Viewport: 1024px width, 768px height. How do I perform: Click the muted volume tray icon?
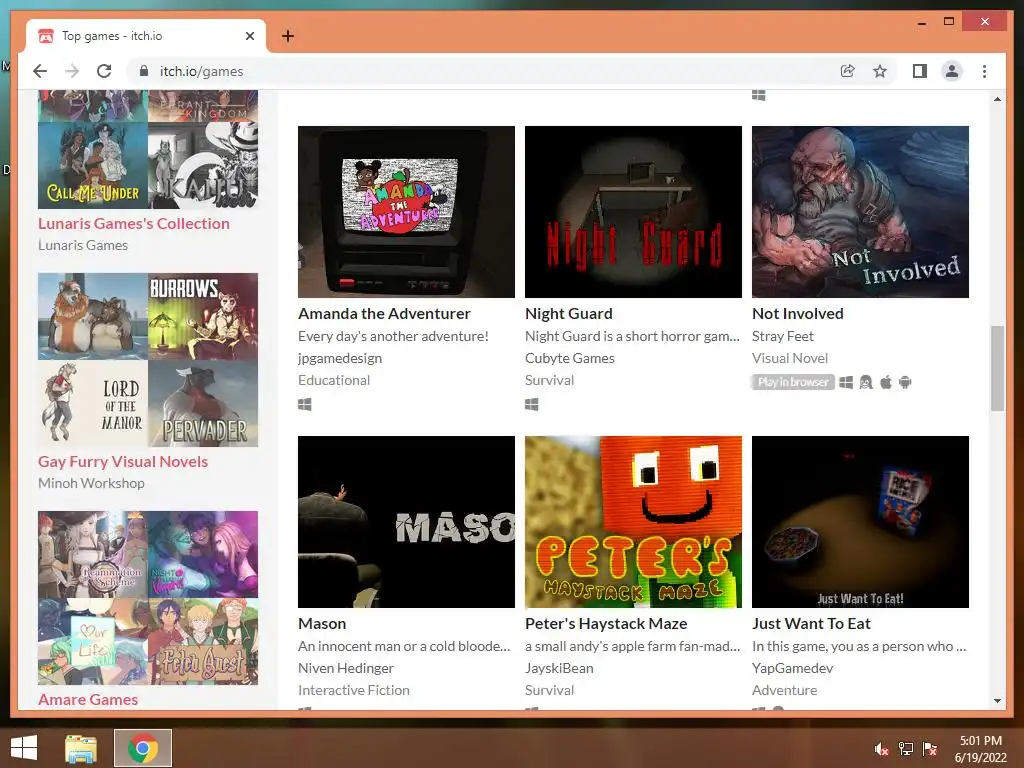pyautogui.click(x=882, y=749)
